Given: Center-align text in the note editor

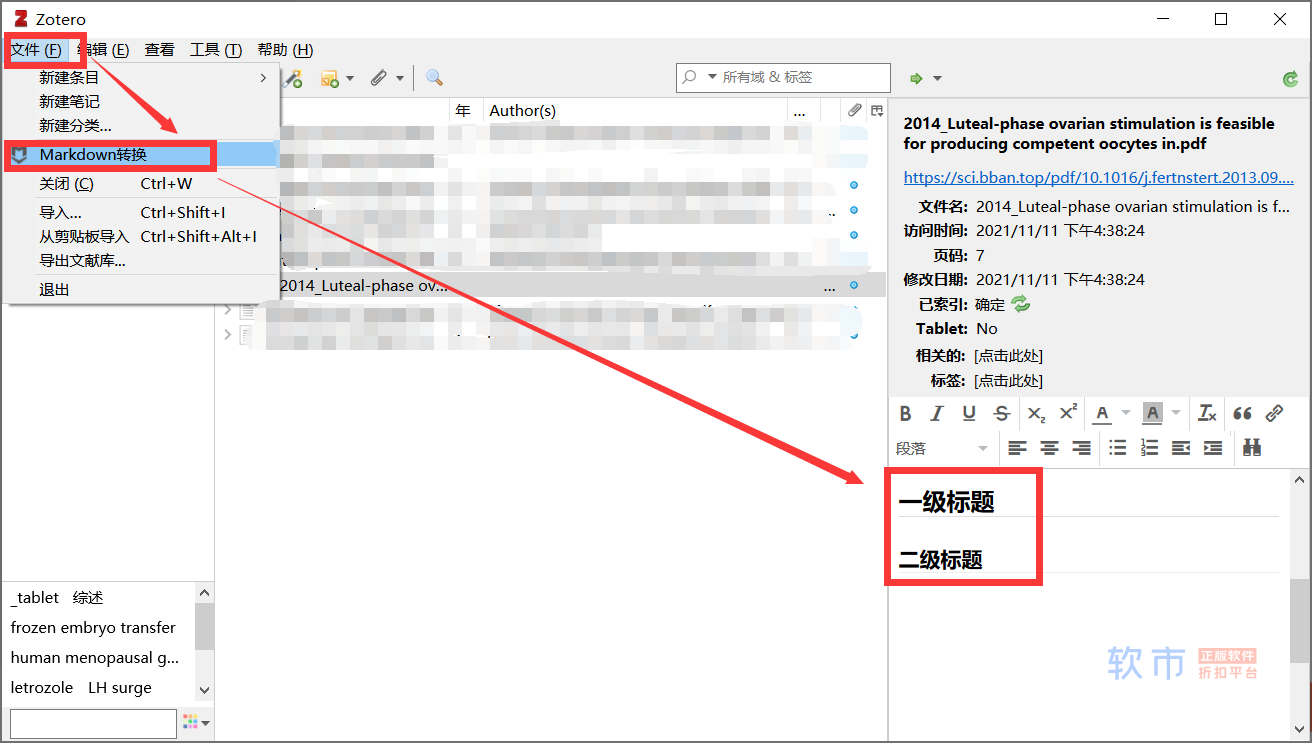Looking at the screenshot, I should 1049,448.
